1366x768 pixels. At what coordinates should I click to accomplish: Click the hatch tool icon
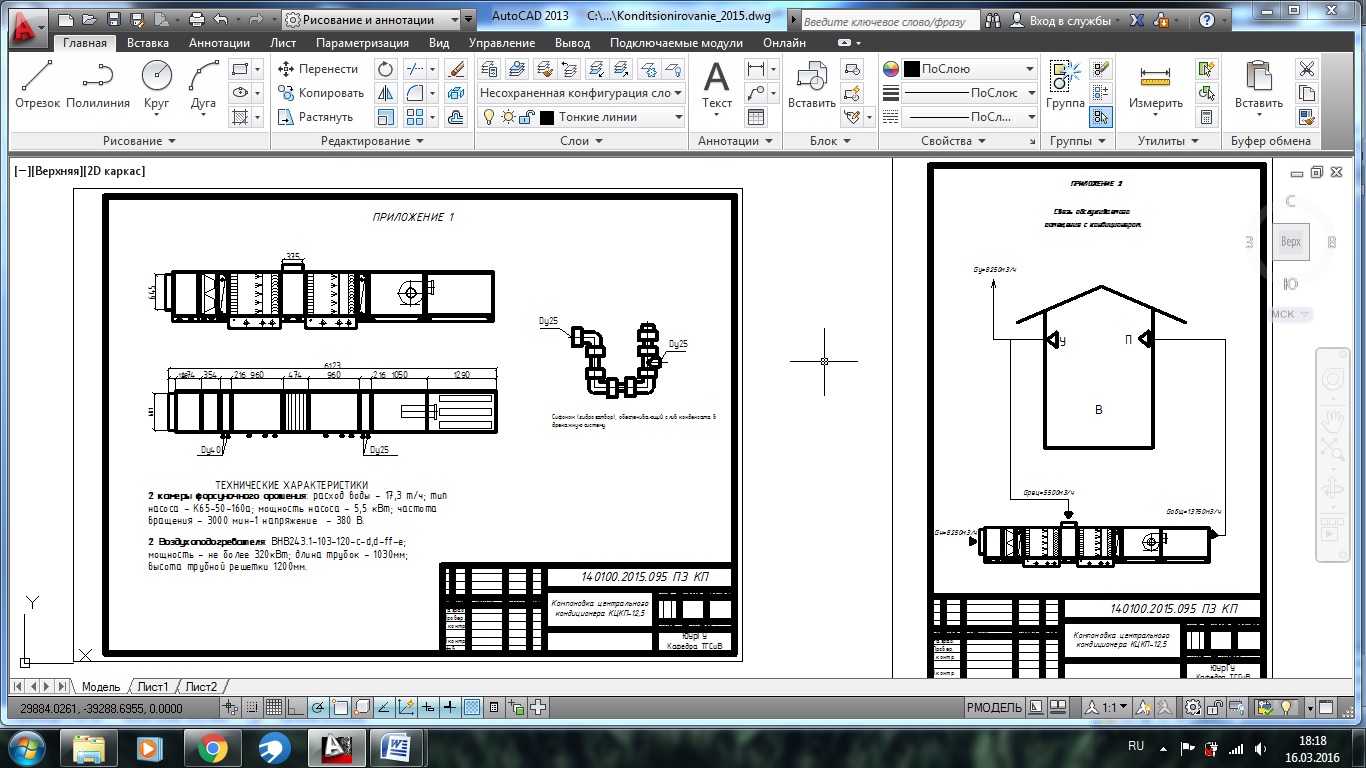tap(239, 117)
